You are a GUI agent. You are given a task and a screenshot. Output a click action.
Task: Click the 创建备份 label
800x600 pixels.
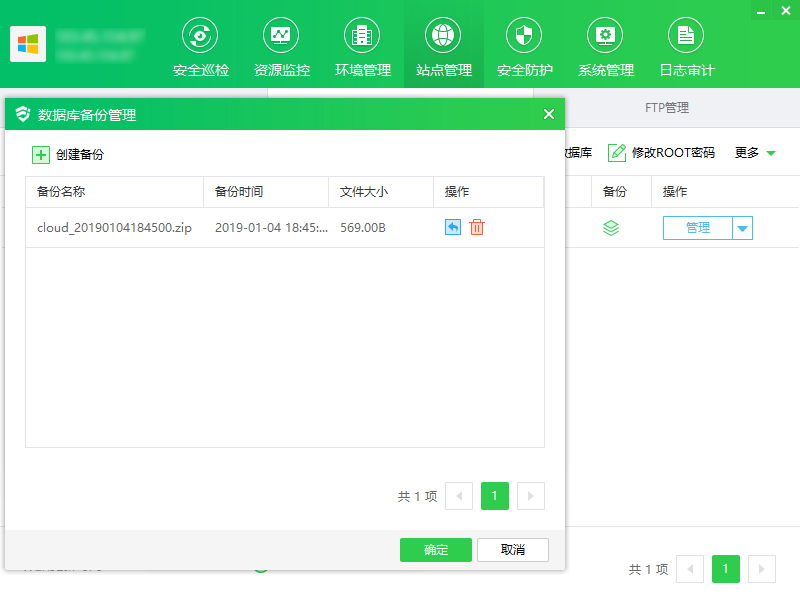tap(80, 155)
